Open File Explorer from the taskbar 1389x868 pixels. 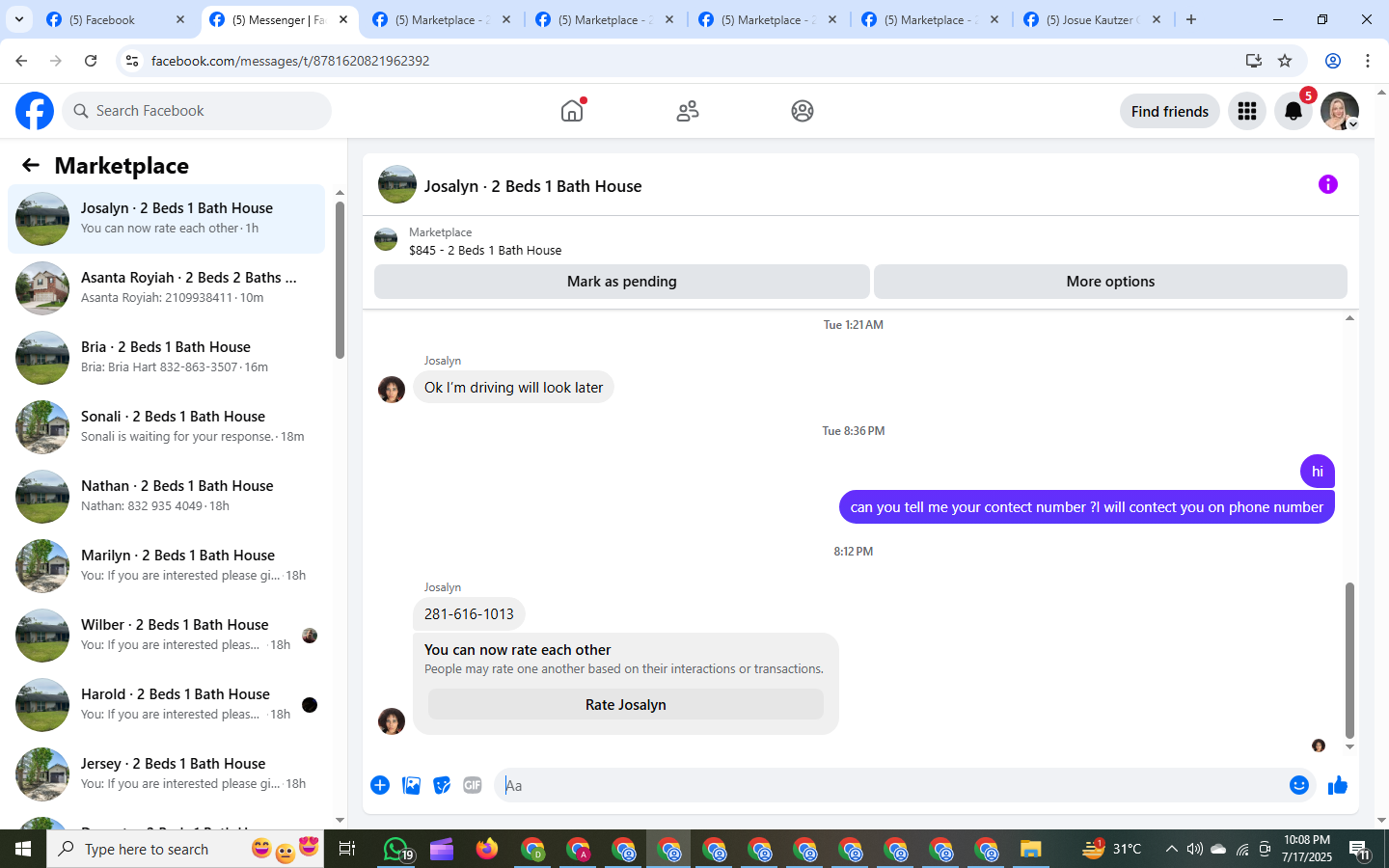click(1031, 849)
